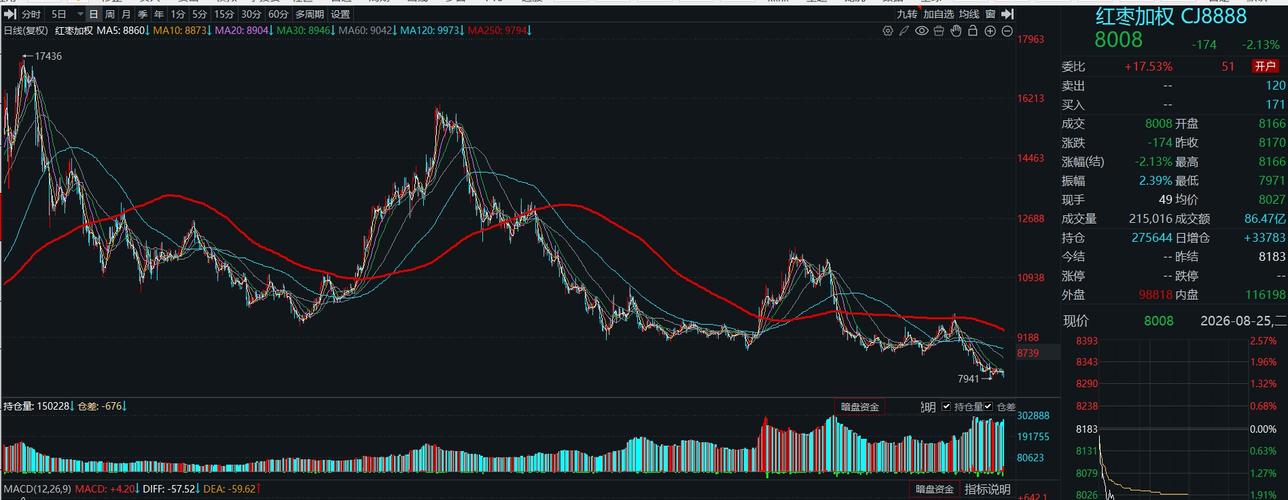Click the window layout icon beside 均线
This screenshot has height=500, width=1288.
pos(990,14)
